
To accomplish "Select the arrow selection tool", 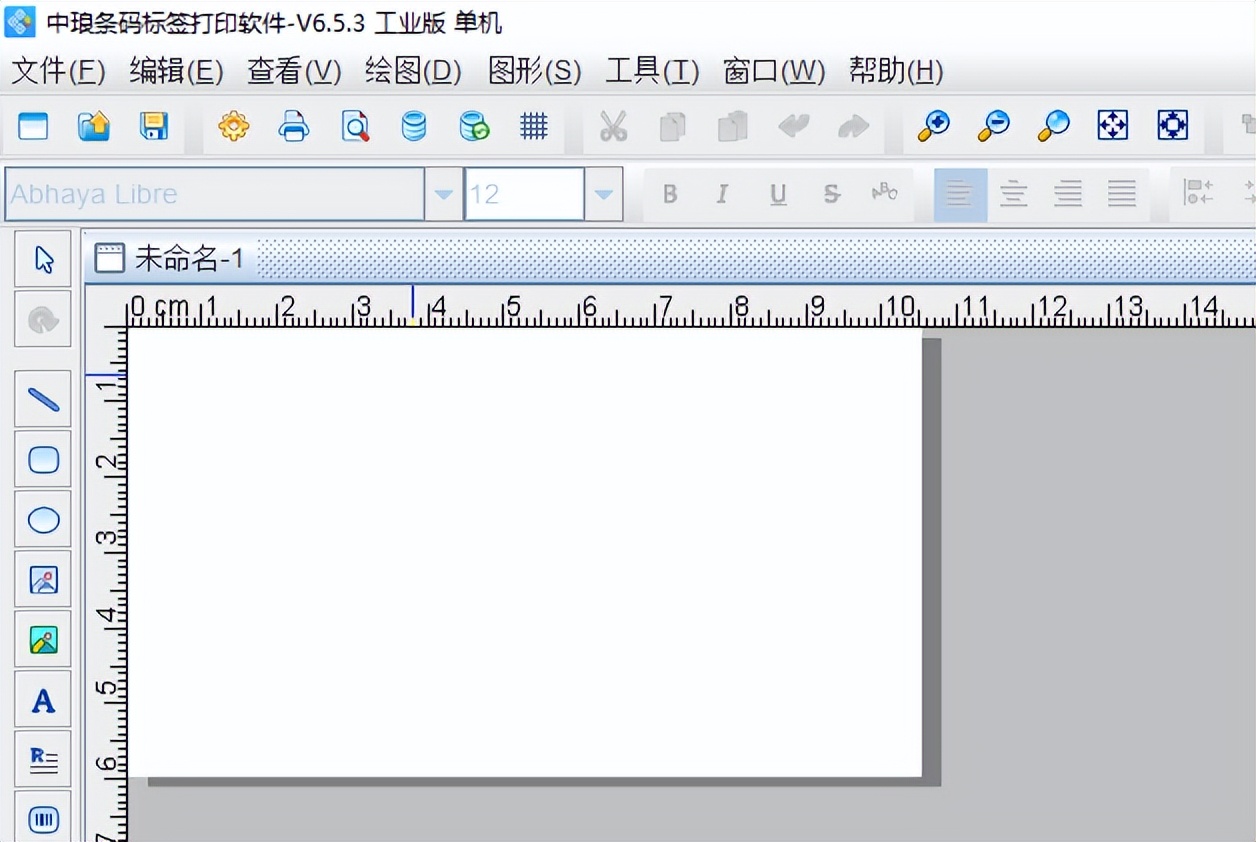I will (43, 258).
